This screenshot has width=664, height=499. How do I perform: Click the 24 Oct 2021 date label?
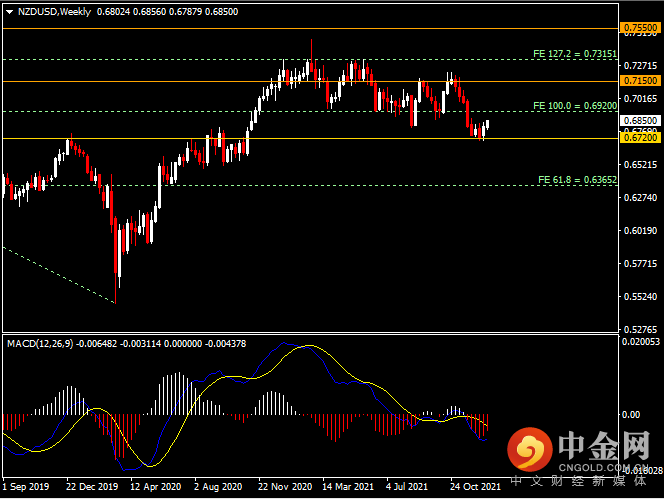click(475, 487)
